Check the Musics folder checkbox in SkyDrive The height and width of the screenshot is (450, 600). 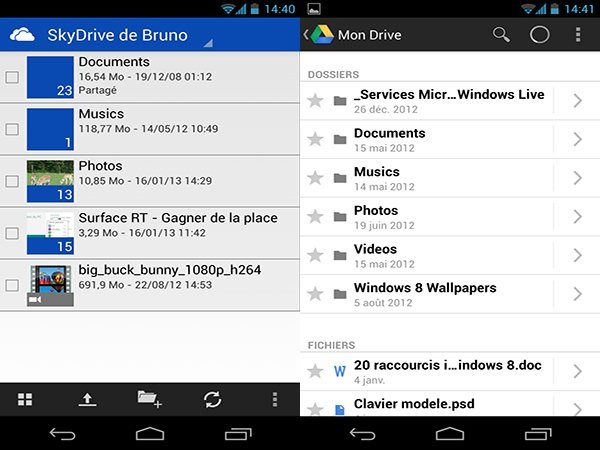[x=12, y=129]
